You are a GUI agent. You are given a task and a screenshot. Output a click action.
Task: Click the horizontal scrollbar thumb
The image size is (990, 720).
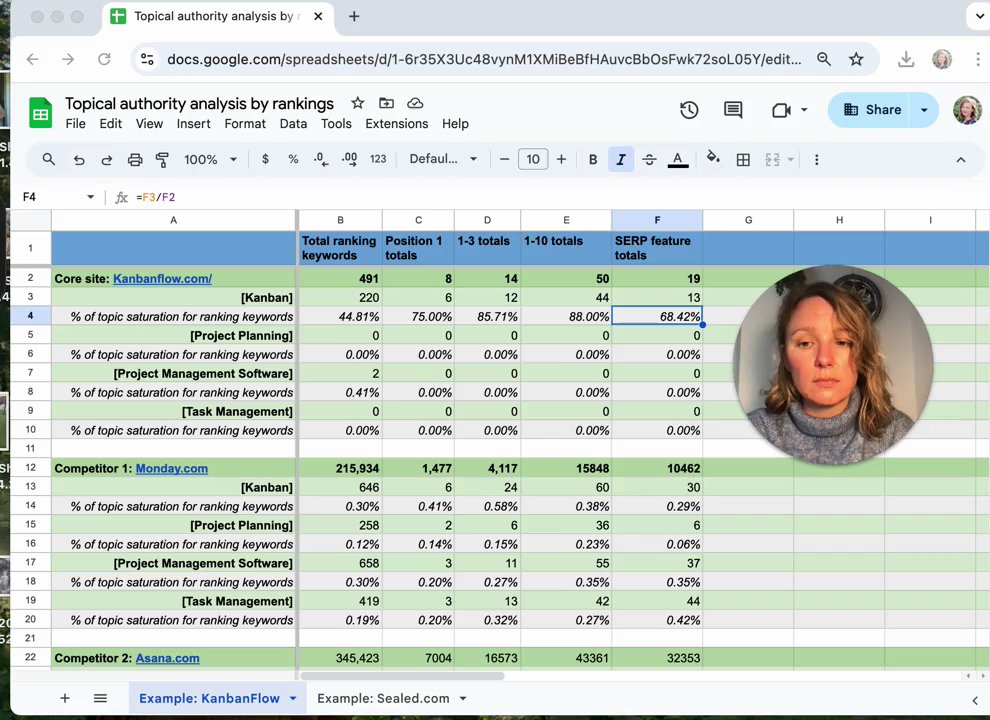[402, 676]
